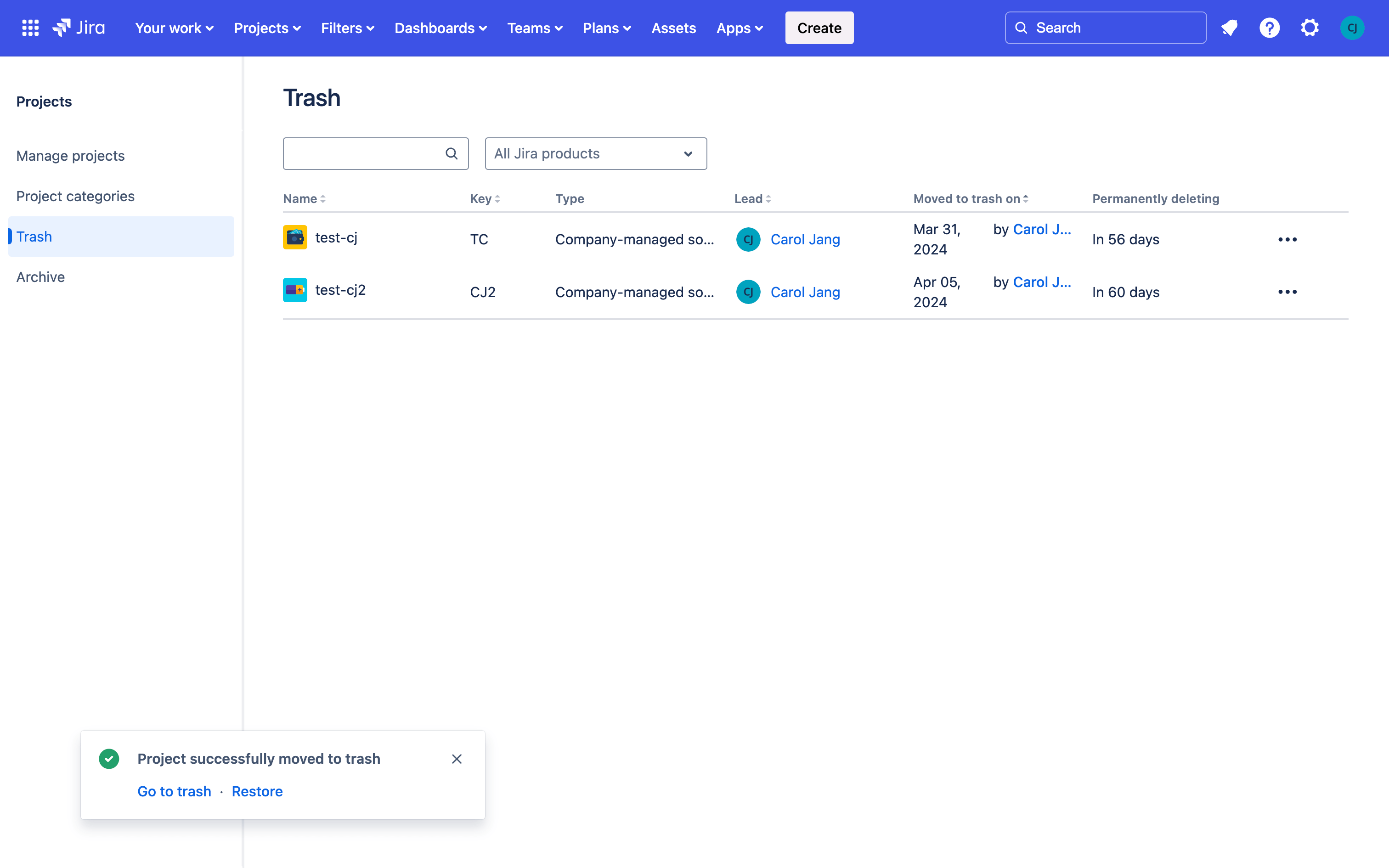The height and width of the screenshot is (868, 1389).
Task: Open settings gear icon
Action: (1310, 28)
